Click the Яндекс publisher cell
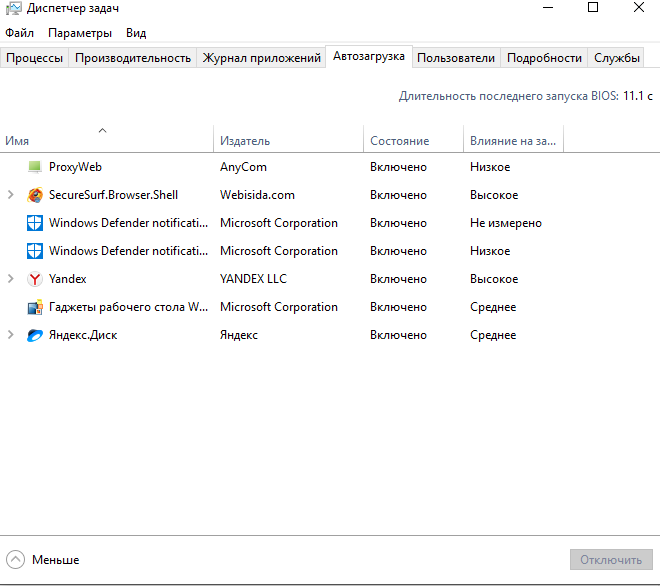 (x=239, y=335)
